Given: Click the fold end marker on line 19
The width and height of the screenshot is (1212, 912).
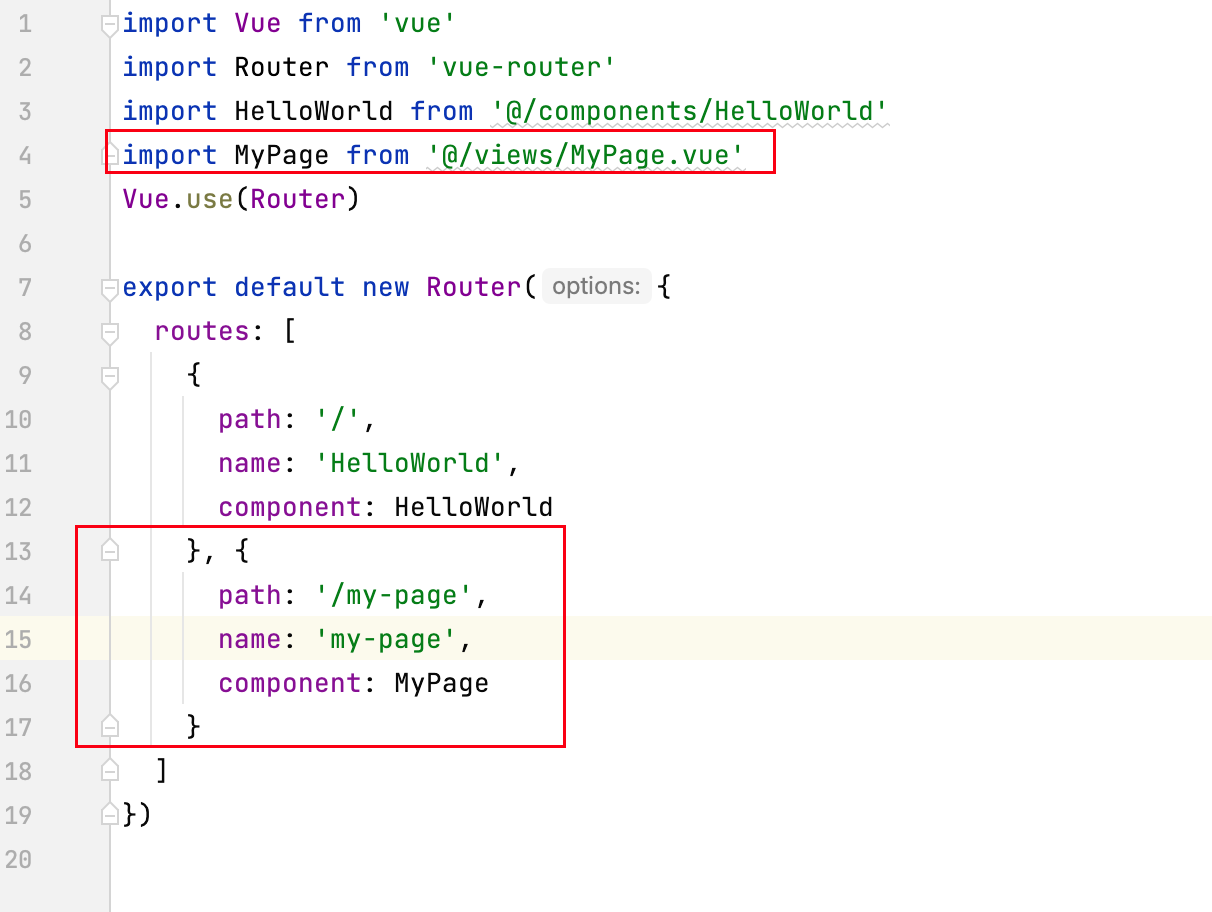Looking at the screenshot, I should point(110,812).
